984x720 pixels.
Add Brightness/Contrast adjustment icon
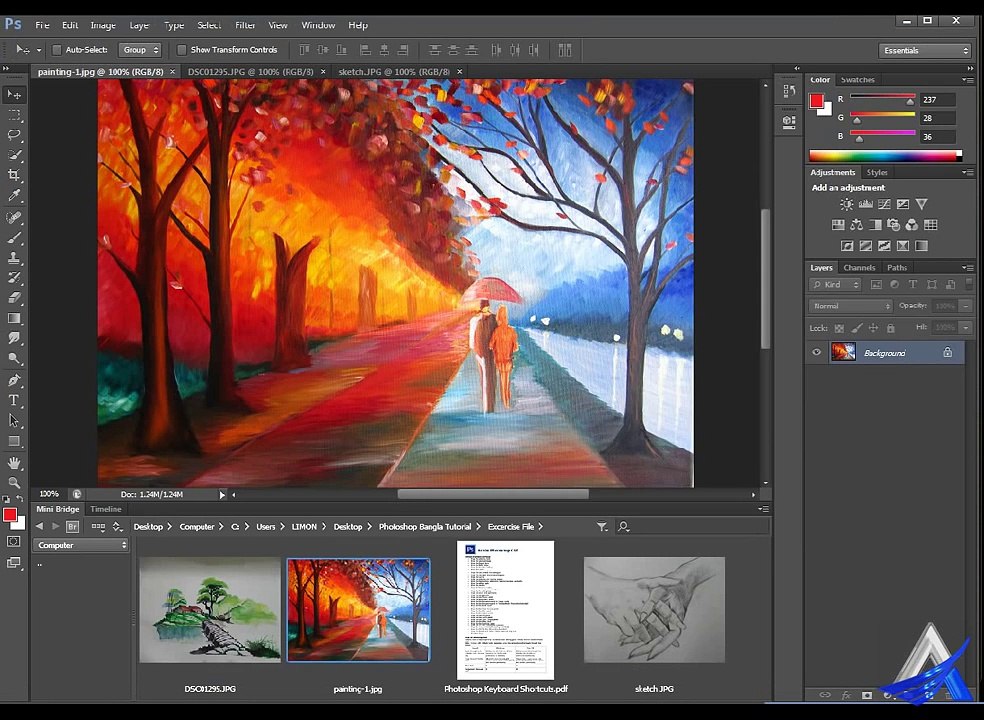pyautogui.click(x=847, y=204)
